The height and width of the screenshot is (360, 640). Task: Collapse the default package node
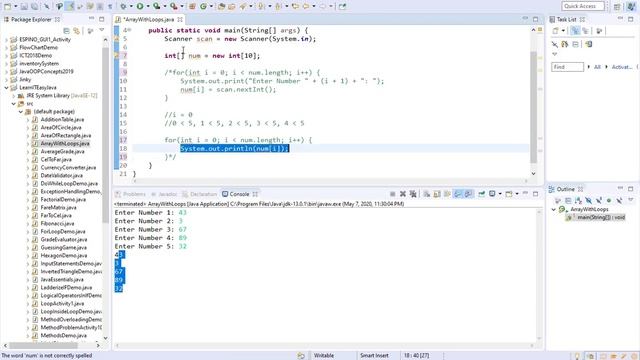coord(21,112)
